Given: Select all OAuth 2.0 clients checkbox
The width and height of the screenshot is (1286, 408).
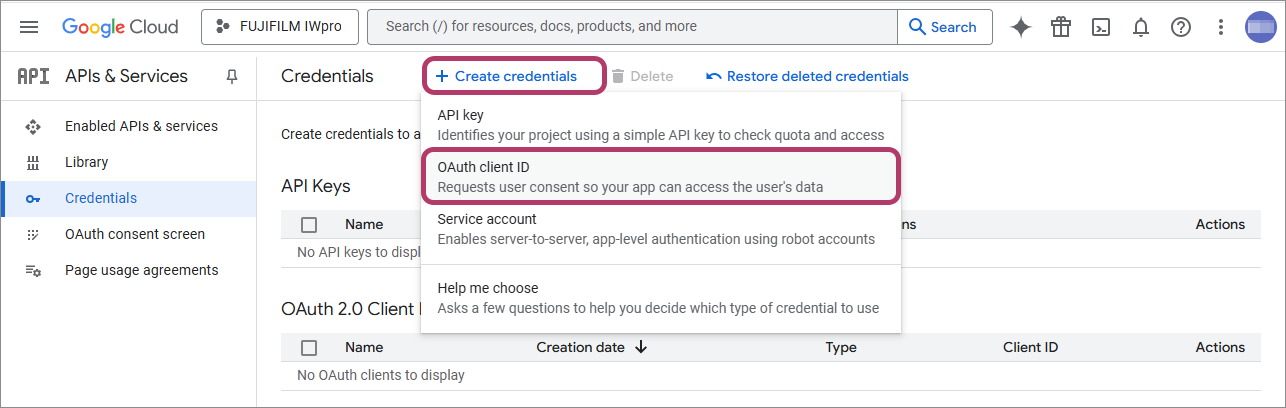Looking at the screenshot, I should click(x=309, y=348).
